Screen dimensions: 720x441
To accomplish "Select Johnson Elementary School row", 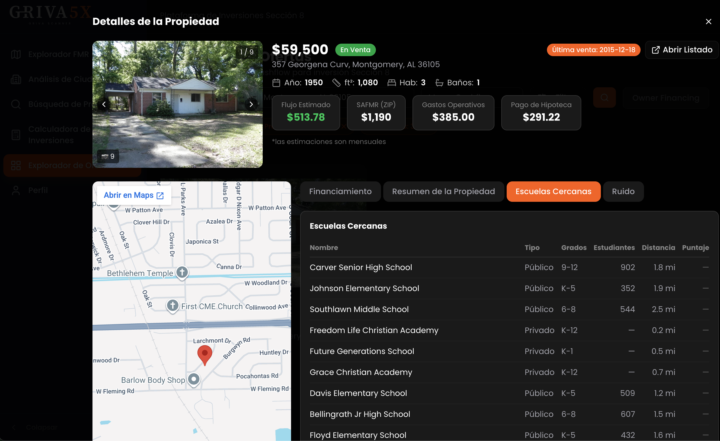I will [509, 288].
